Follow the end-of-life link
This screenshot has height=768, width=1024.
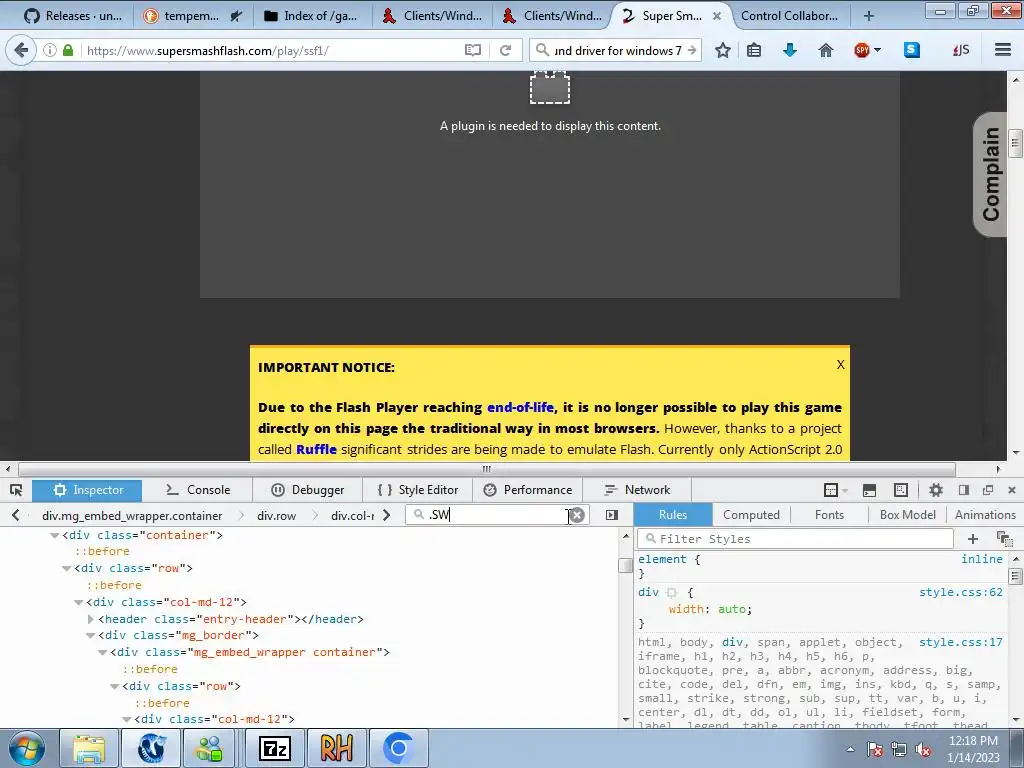coord(520,408)
